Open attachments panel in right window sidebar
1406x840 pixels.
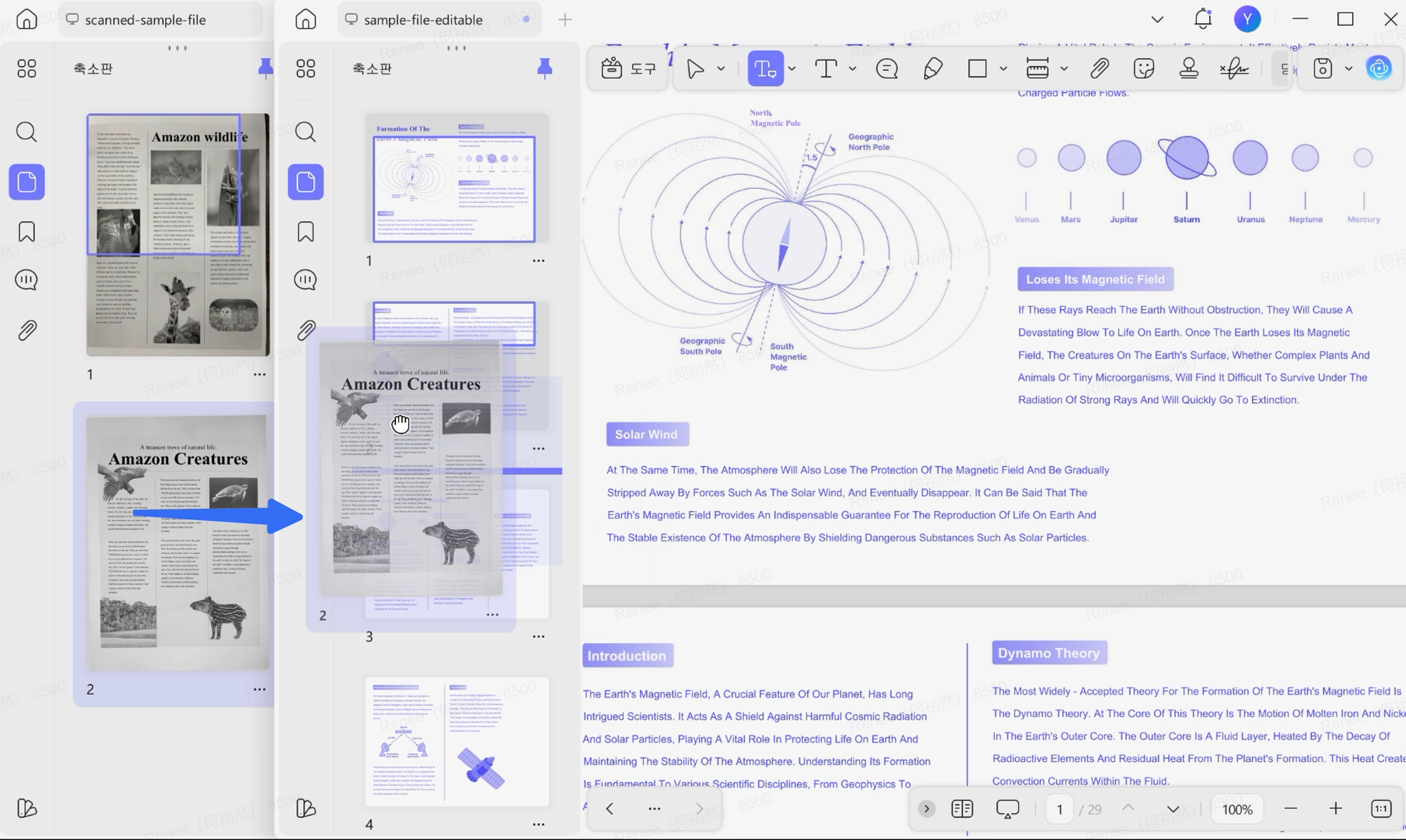pyautogui.click(x=305, y=330)
